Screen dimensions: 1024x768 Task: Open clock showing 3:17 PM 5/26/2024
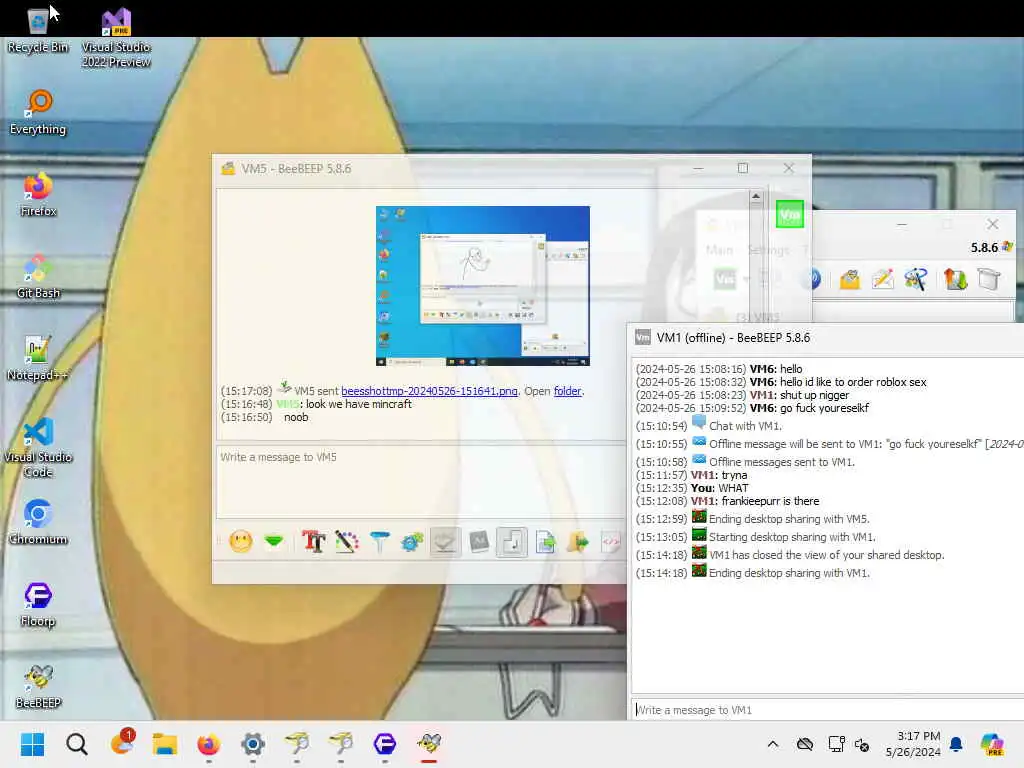tap(913, 744)
